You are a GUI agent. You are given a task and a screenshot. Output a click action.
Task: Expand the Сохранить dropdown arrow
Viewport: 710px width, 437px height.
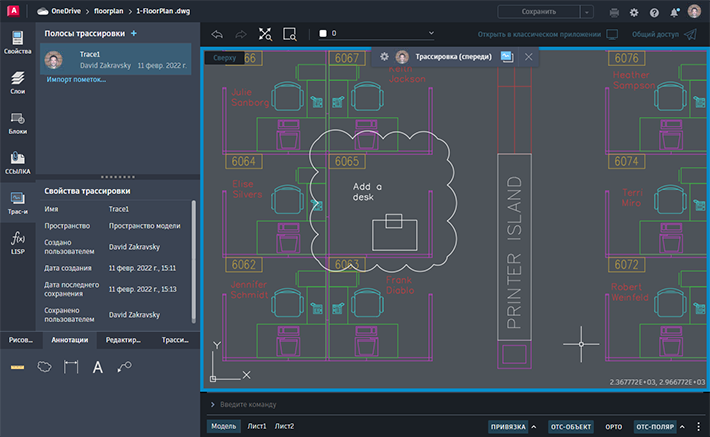(x=587, y=12)
